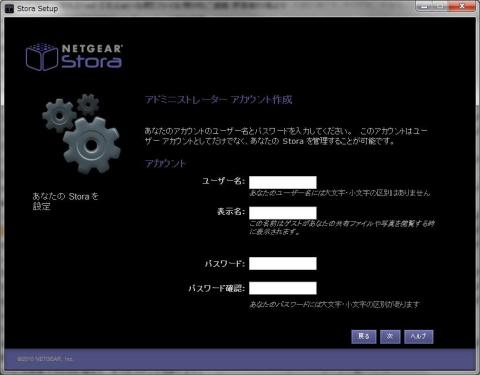The height and width of the screenshot is (375, 480).
Task: Focus the 表示名 text box
Action: (x=283, y=213)
